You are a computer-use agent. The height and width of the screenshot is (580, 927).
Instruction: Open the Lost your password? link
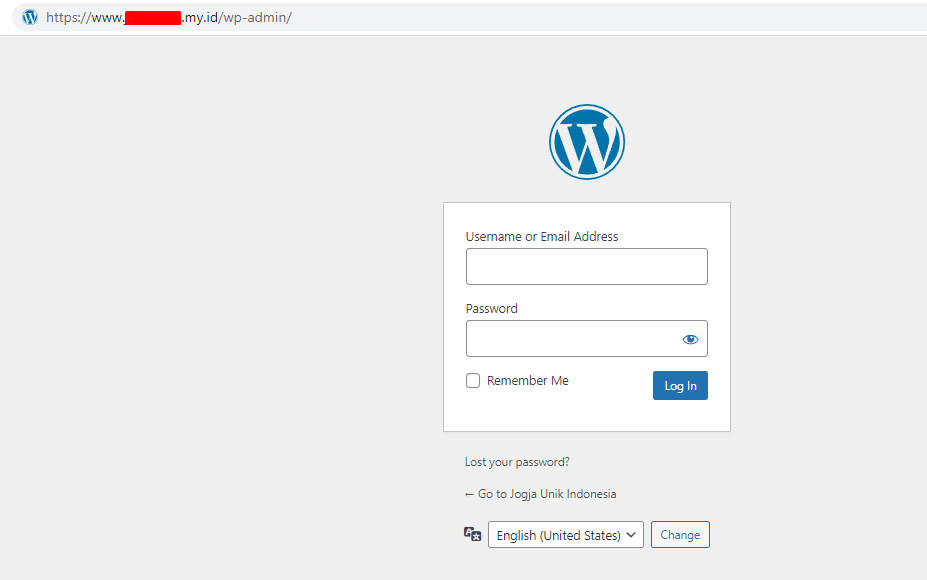pos(517,462)
